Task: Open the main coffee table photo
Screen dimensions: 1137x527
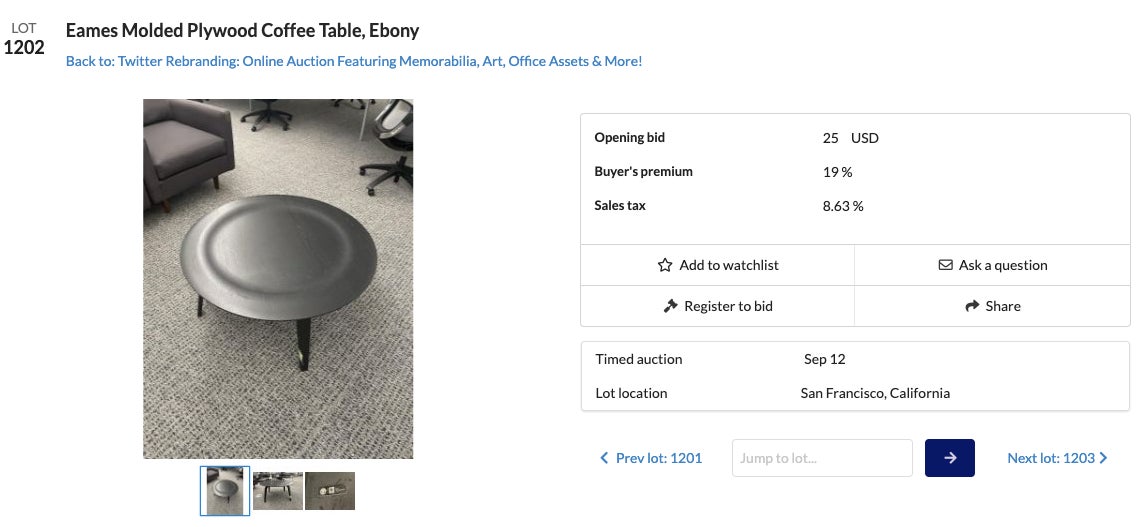Action: (278, 279)
